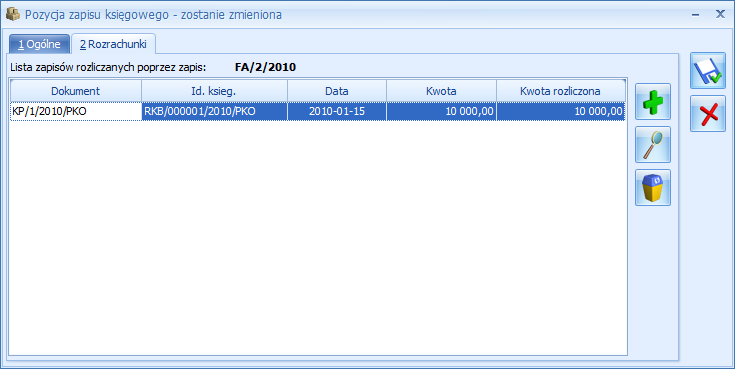Image resolution: width=735 pixels, height=369 pixels.
Task: Sort by Kwota rozliczona column header
Action: pos(561,91)
